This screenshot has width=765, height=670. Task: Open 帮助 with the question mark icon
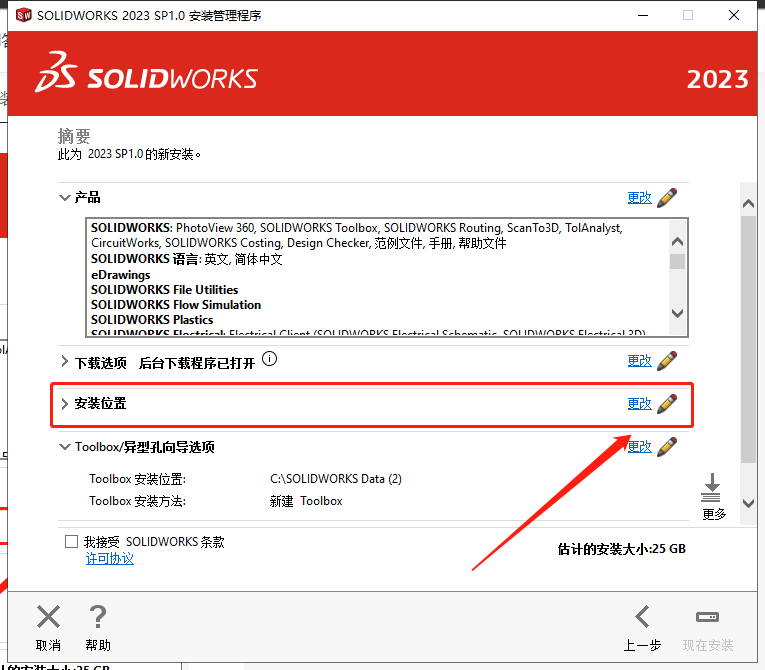pos(98,617)
